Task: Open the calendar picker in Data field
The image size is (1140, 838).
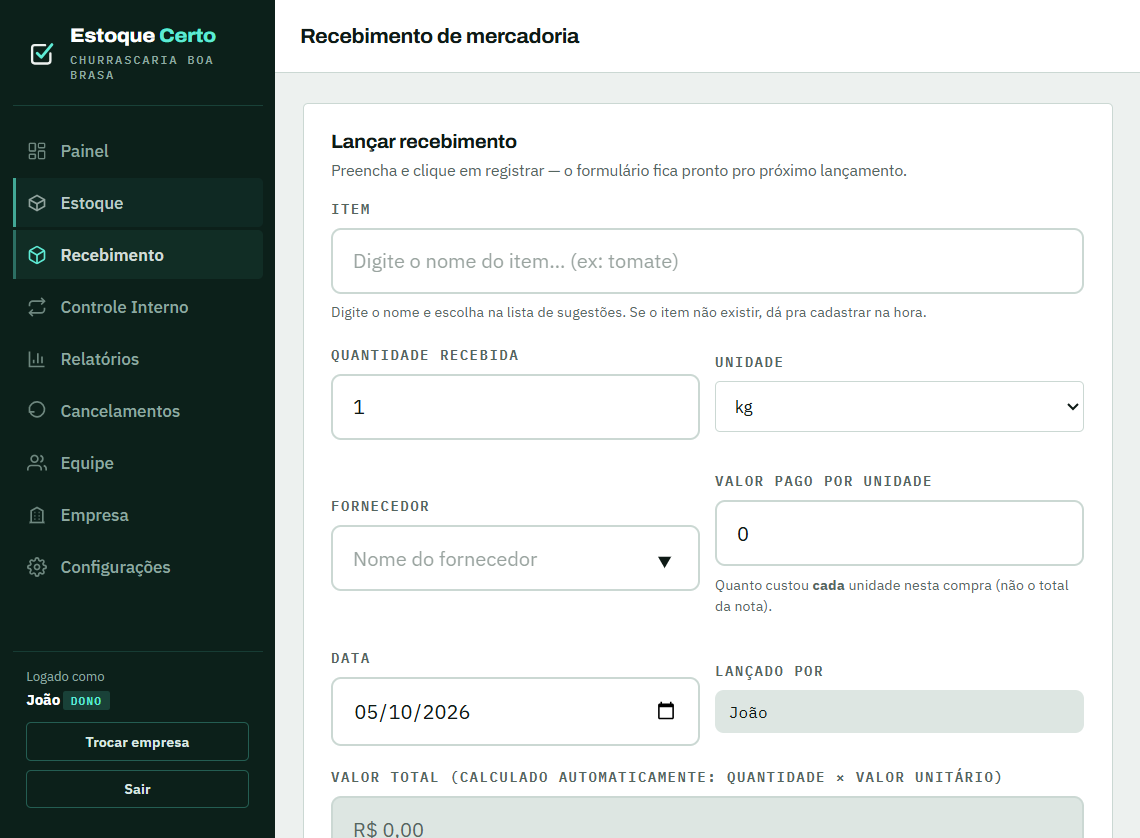Action: (x=665, y=711)
